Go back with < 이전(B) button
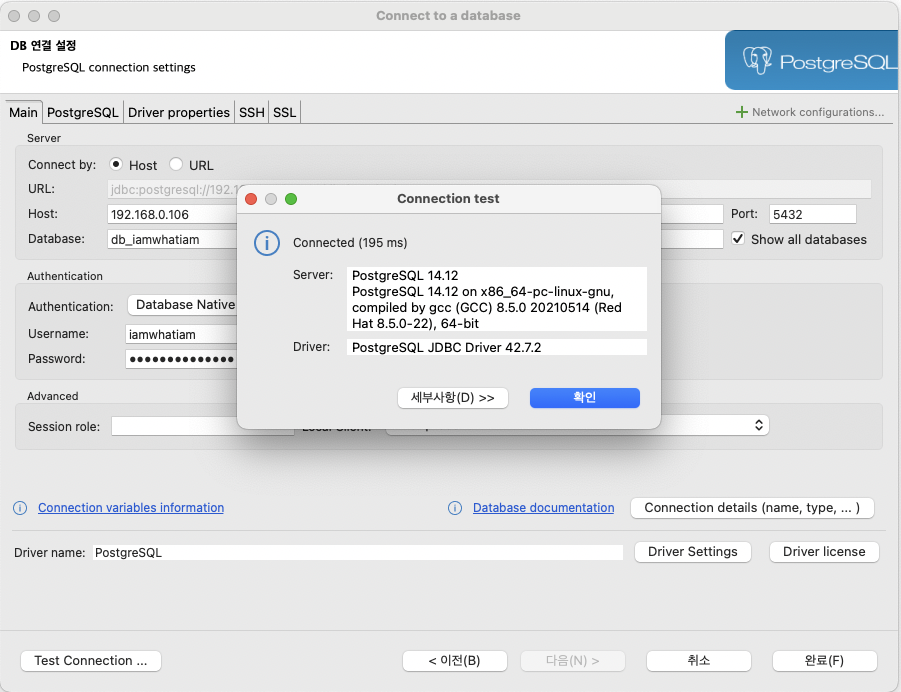The image size is (901, 692). tap(455, 661)
